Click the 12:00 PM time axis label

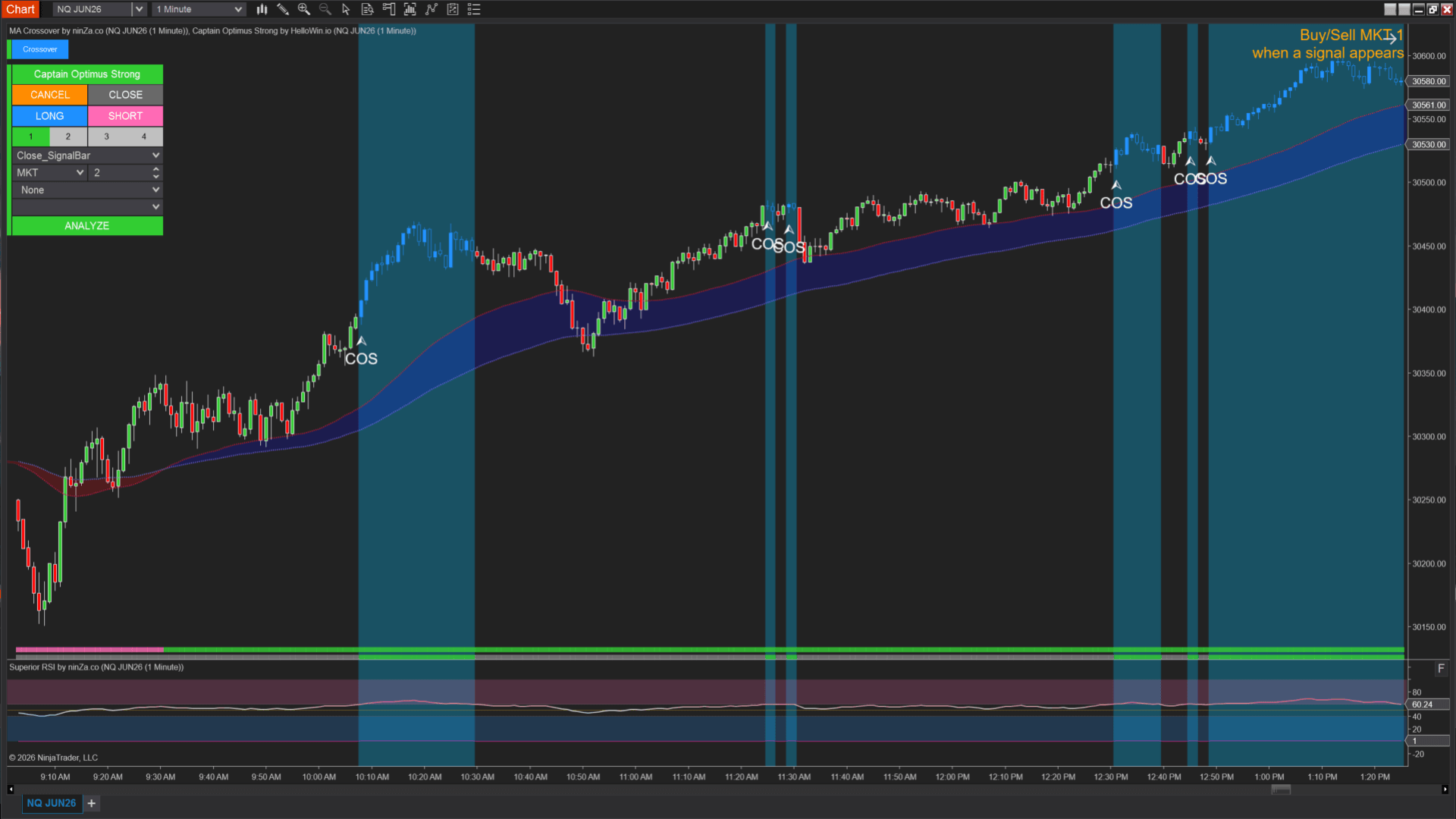[x=952, y=777]
